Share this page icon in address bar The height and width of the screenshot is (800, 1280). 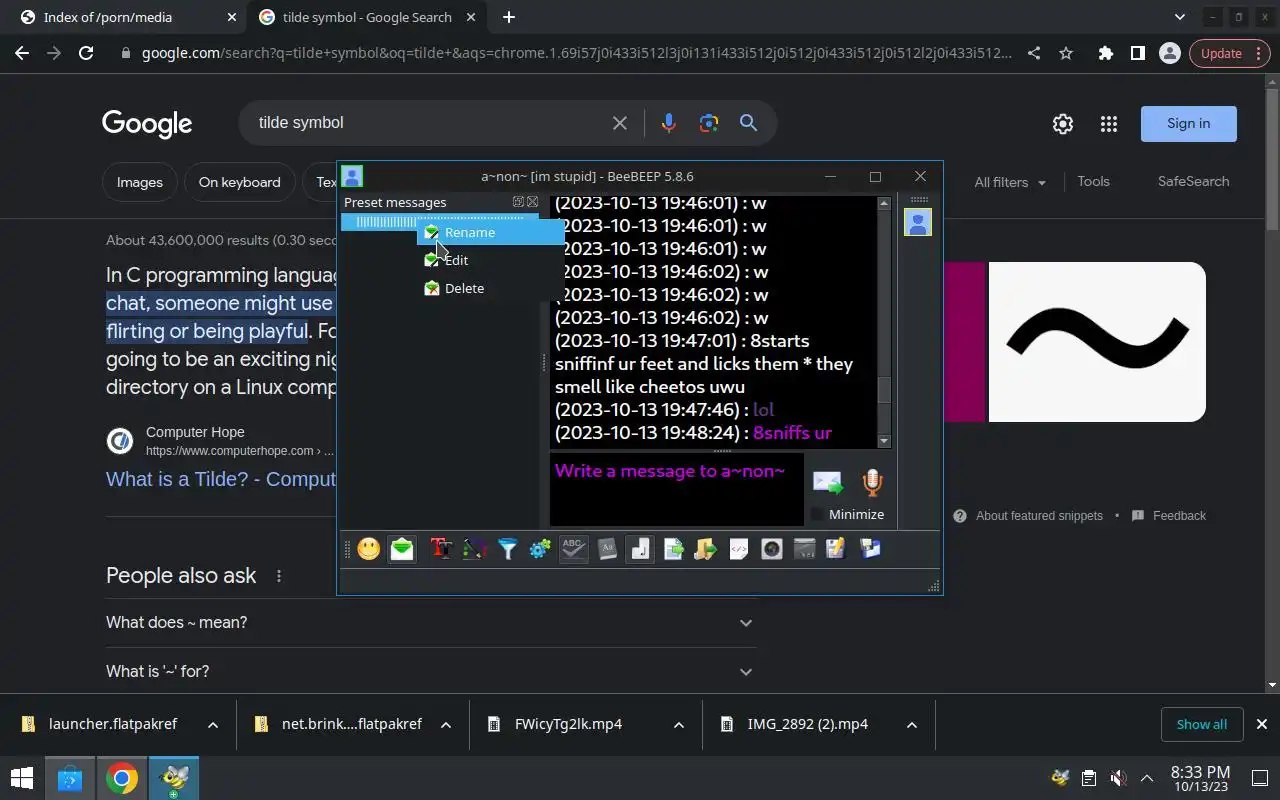click(1034, 53)
